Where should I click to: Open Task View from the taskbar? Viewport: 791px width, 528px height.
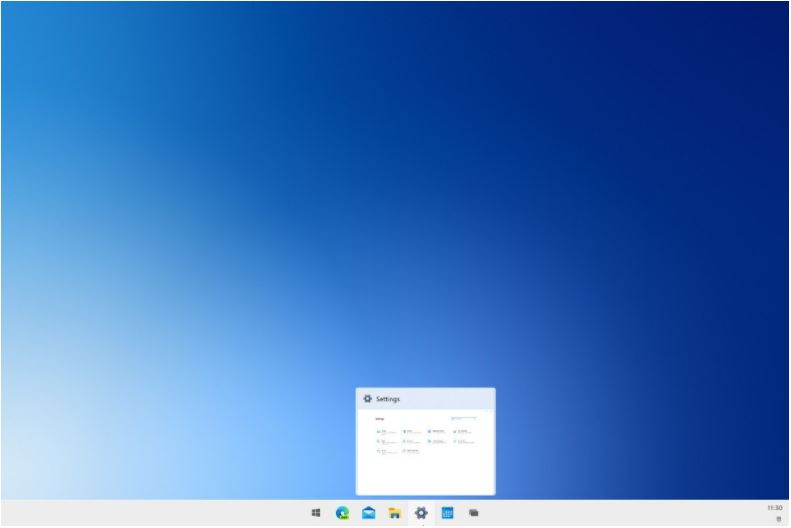click(x=474, y=513)
